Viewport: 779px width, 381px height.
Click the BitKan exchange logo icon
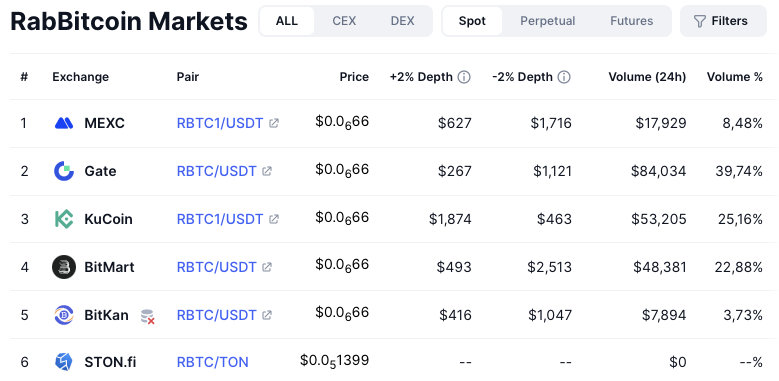[x=64, y=315]
